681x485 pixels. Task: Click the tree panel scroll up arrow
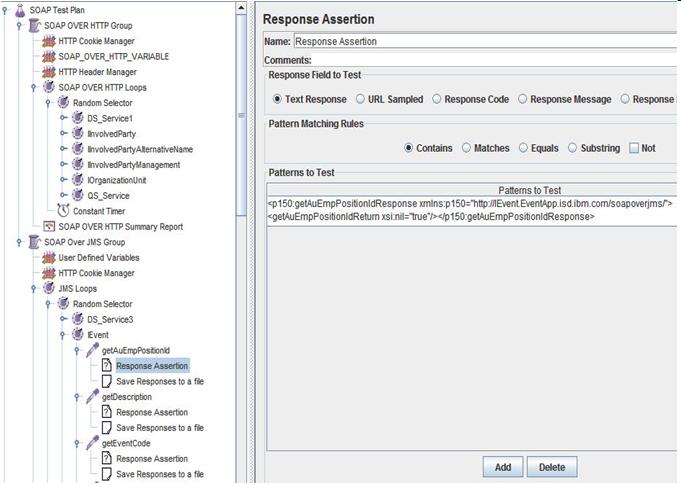[241, 8]
